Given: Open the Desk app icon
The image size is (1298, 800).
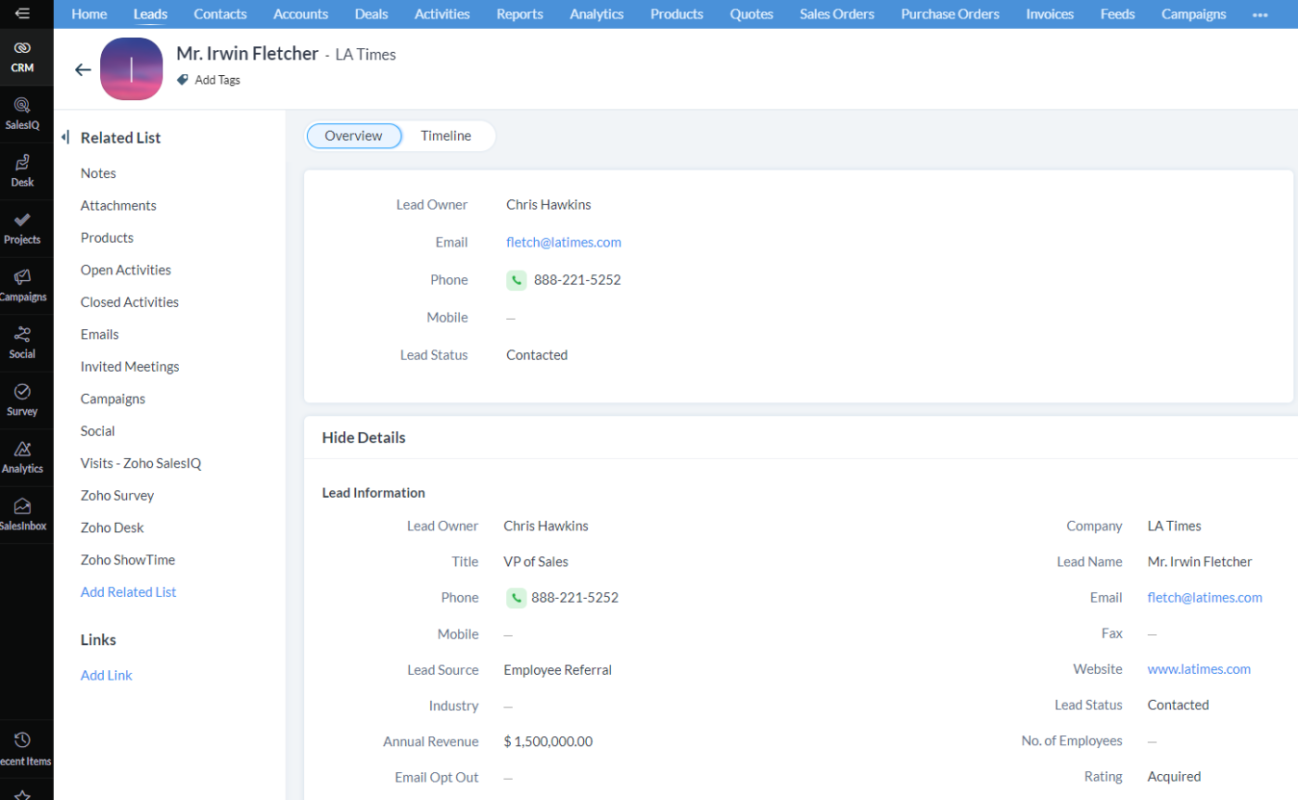Looking at the screenshot, I should (x=22, y=170).
